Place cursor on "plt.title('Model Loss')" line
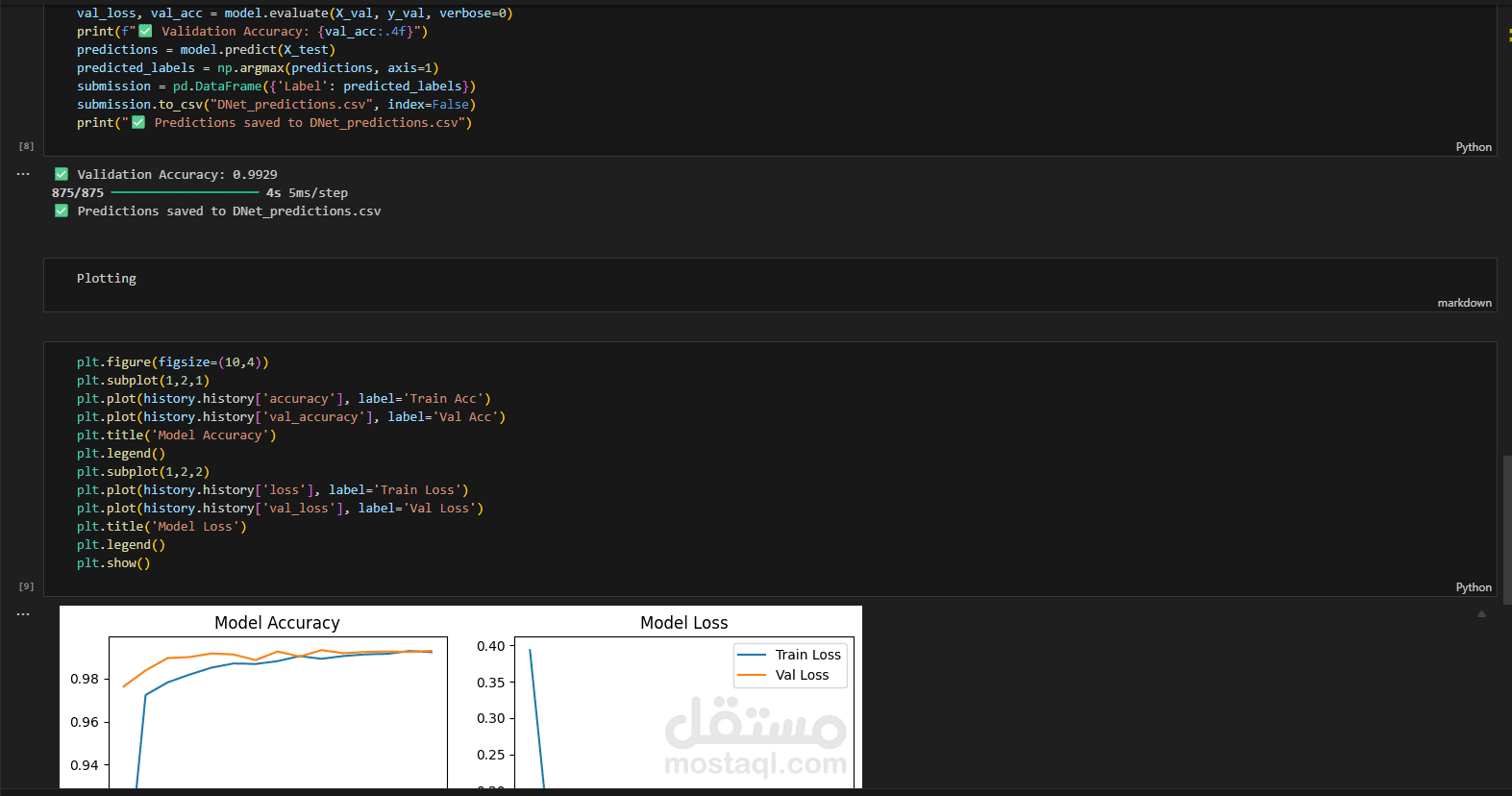 click(161, 526)
